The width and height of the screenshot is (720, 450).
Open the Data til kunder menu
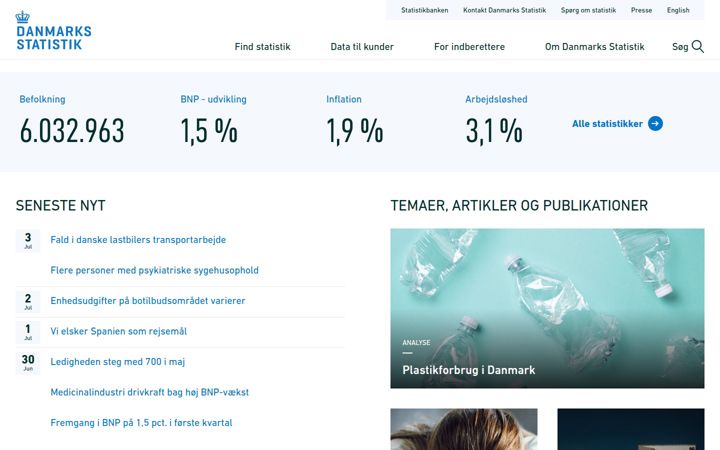click(362, 47)
